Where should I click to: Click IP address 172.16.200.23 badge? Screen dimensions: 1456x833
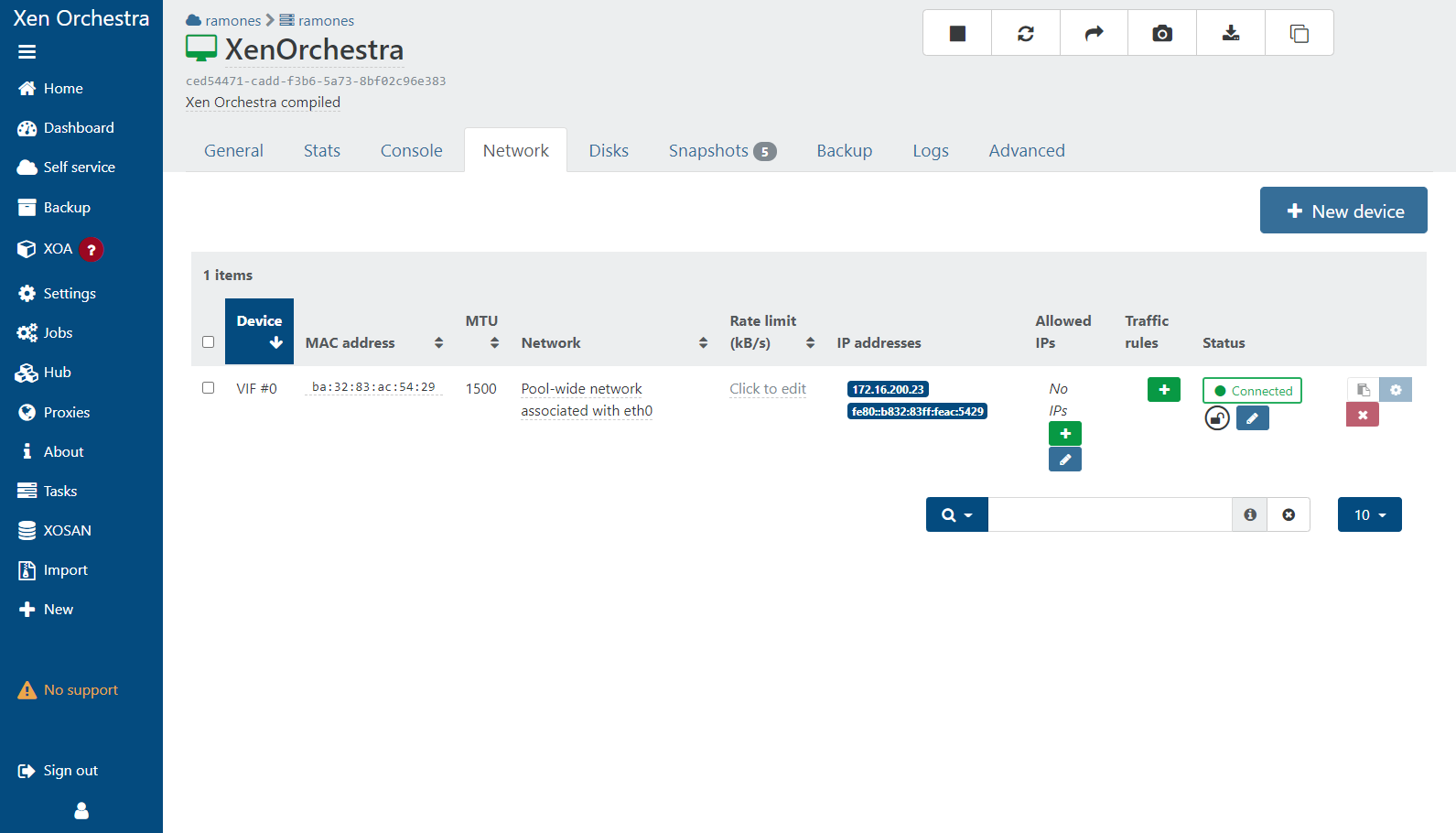click(888, 389)
